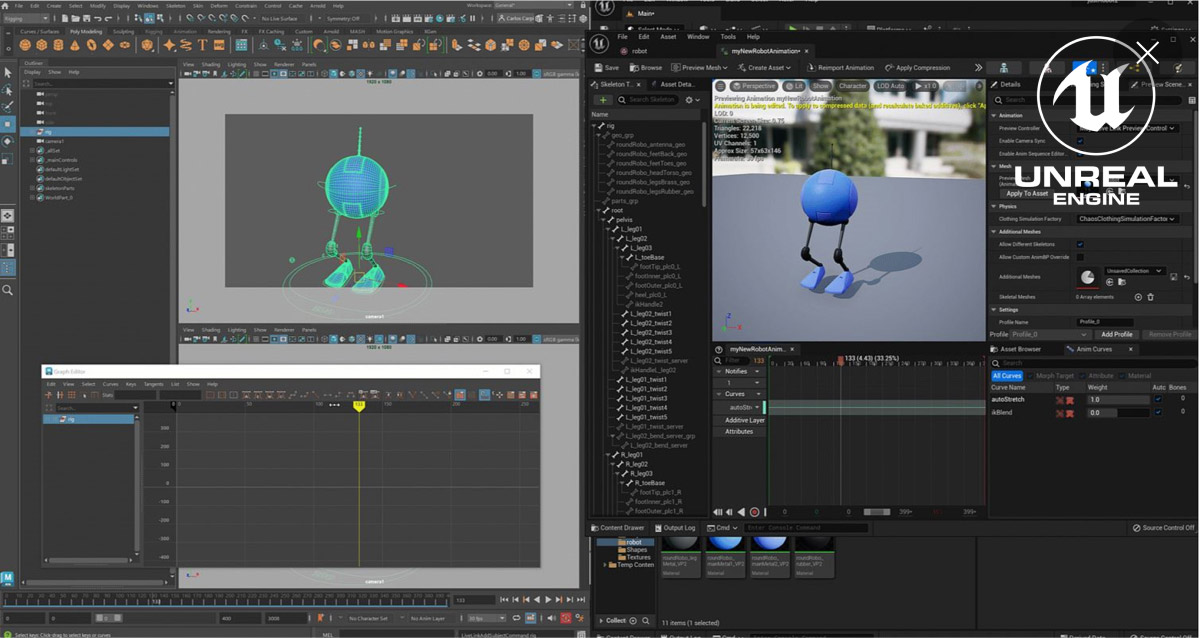
Task: Click the Unreal Engine logo icon at window top-left
Action: click(x=599, y=43)
